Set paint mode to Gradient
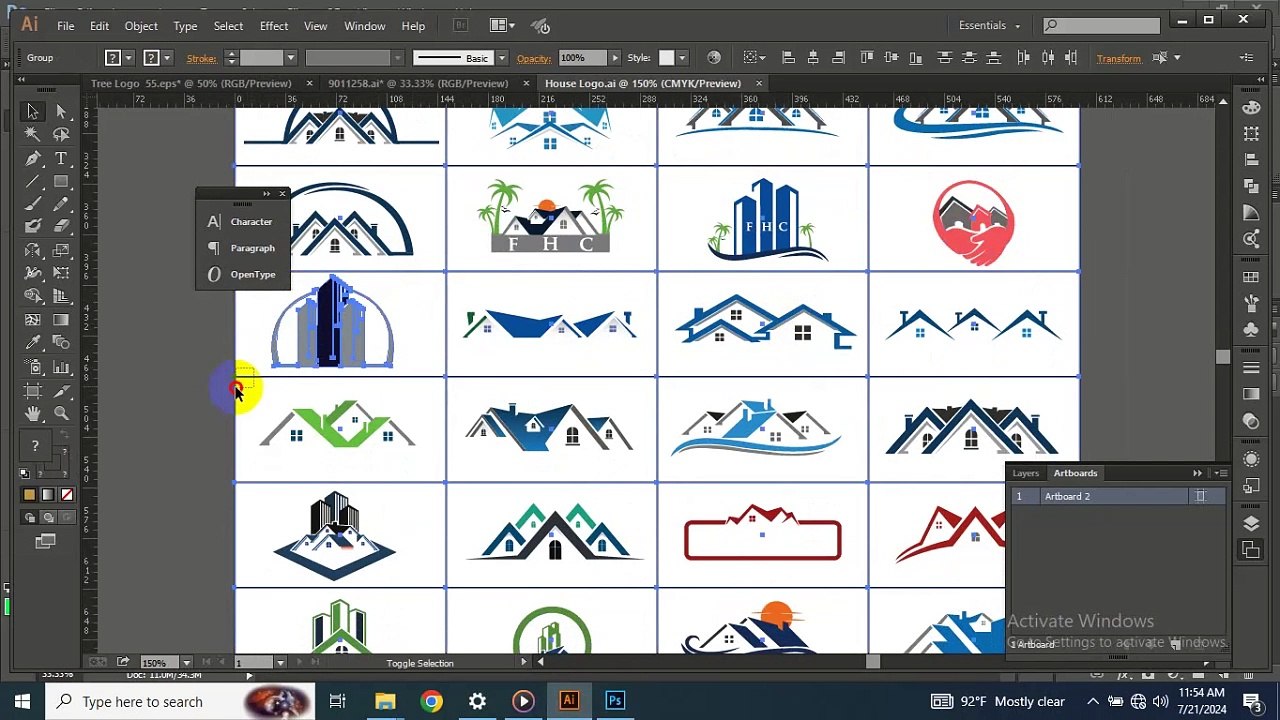This screenshot has width=1280, height=720. [x=48, y=495]
